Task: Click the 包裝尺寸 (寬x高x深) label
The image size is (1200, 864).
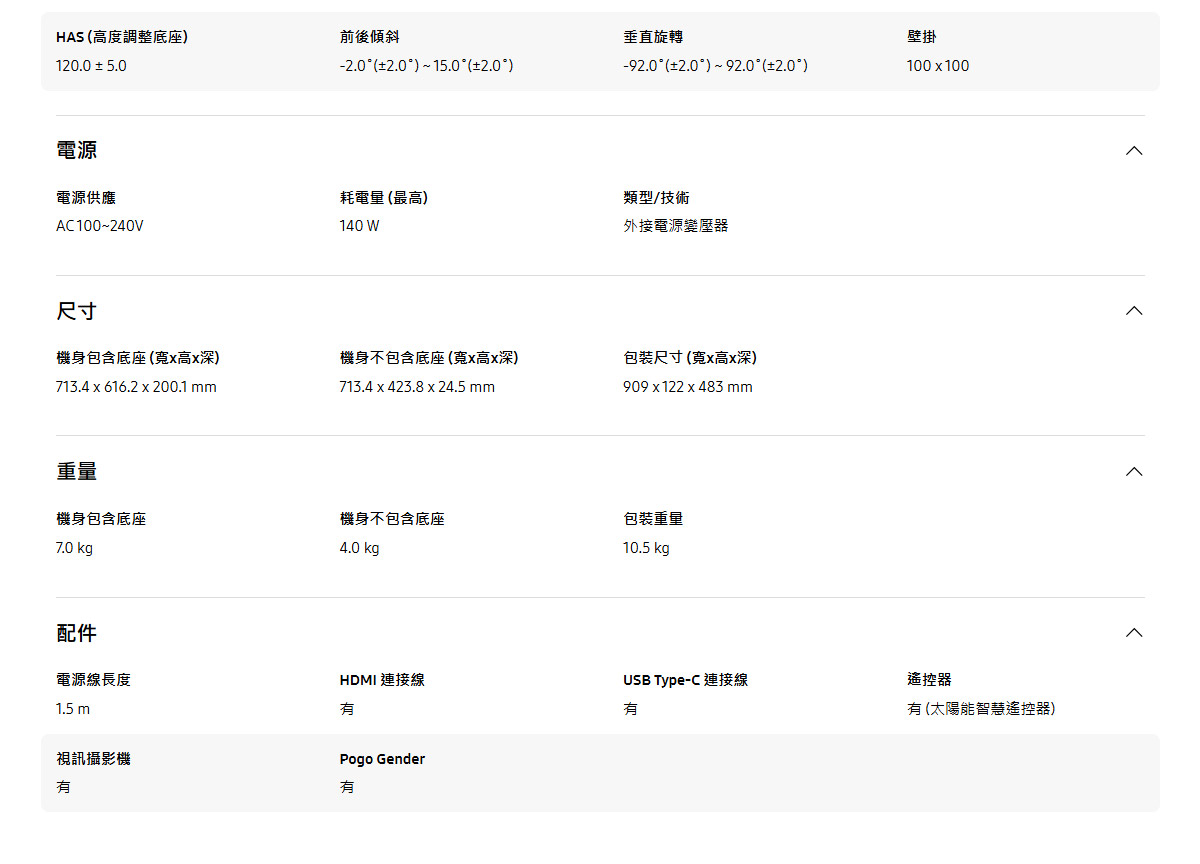Action: pyautogui.click(x=689, y=358)
